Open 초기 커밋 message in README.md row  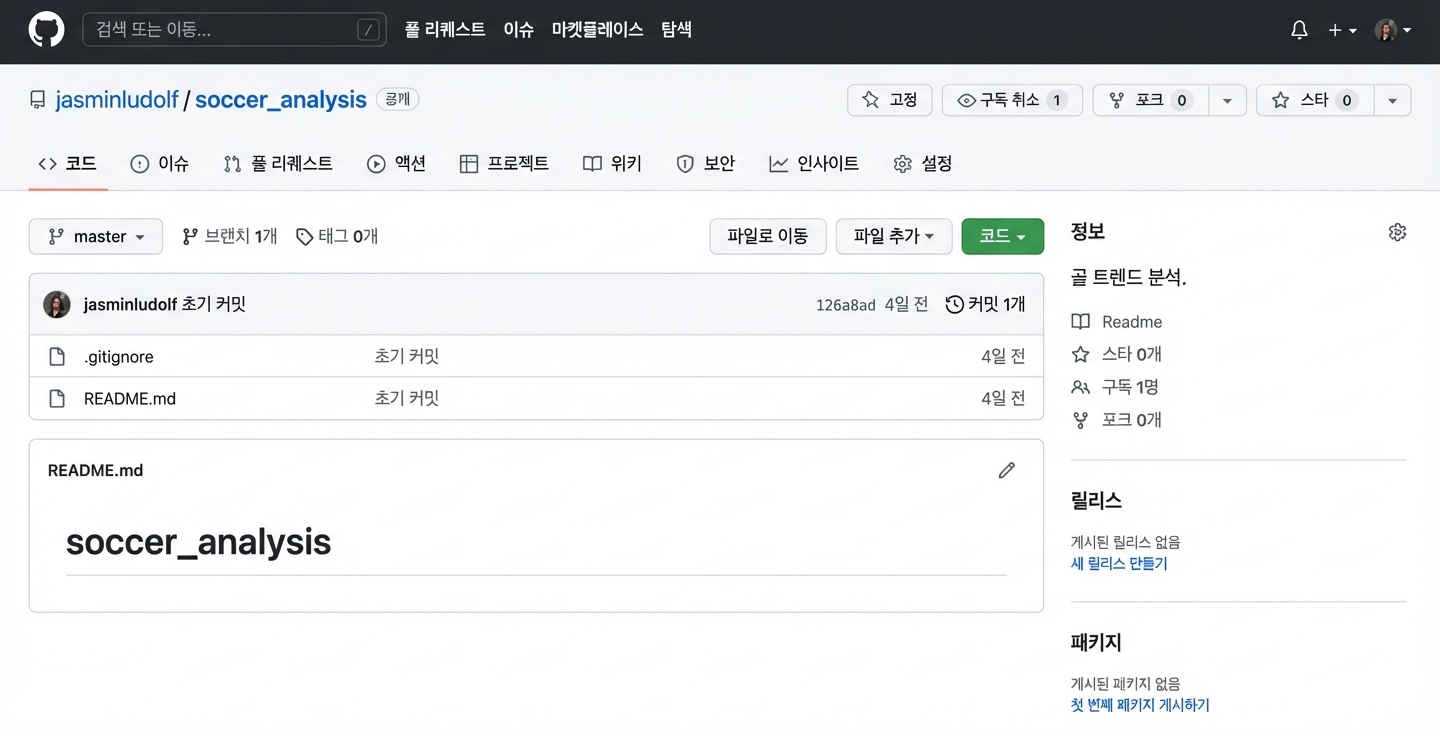click(407, 399)
